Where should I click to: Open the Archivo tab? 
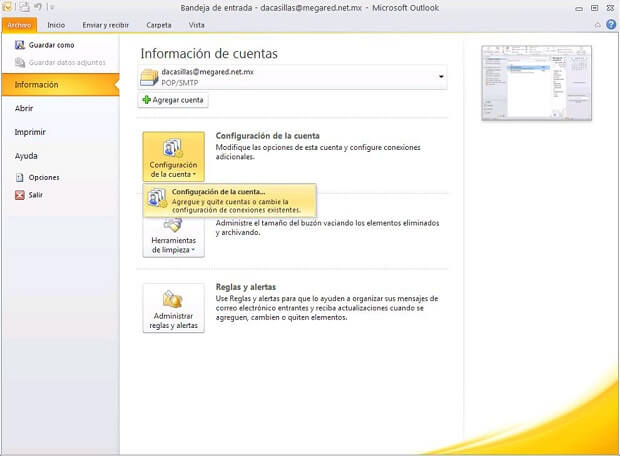click(19, 25)
